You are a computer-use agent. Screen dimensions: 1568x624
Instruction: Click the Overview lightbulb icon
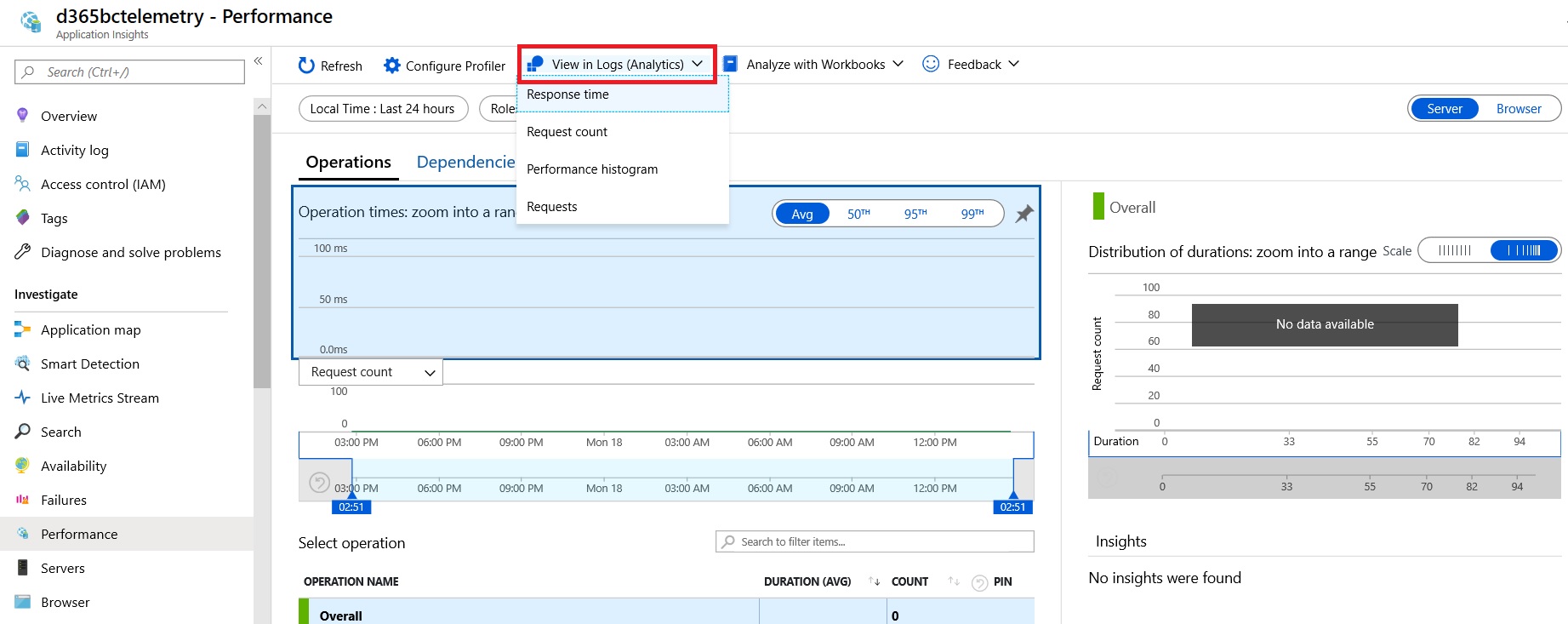click(x=22, y=116)
